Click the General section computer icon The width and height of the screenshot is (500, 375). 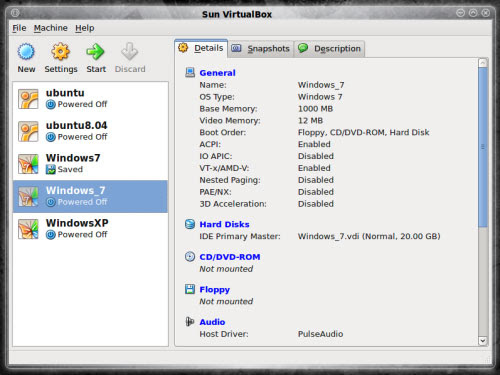pyautogui.click(x=190, y=72)
